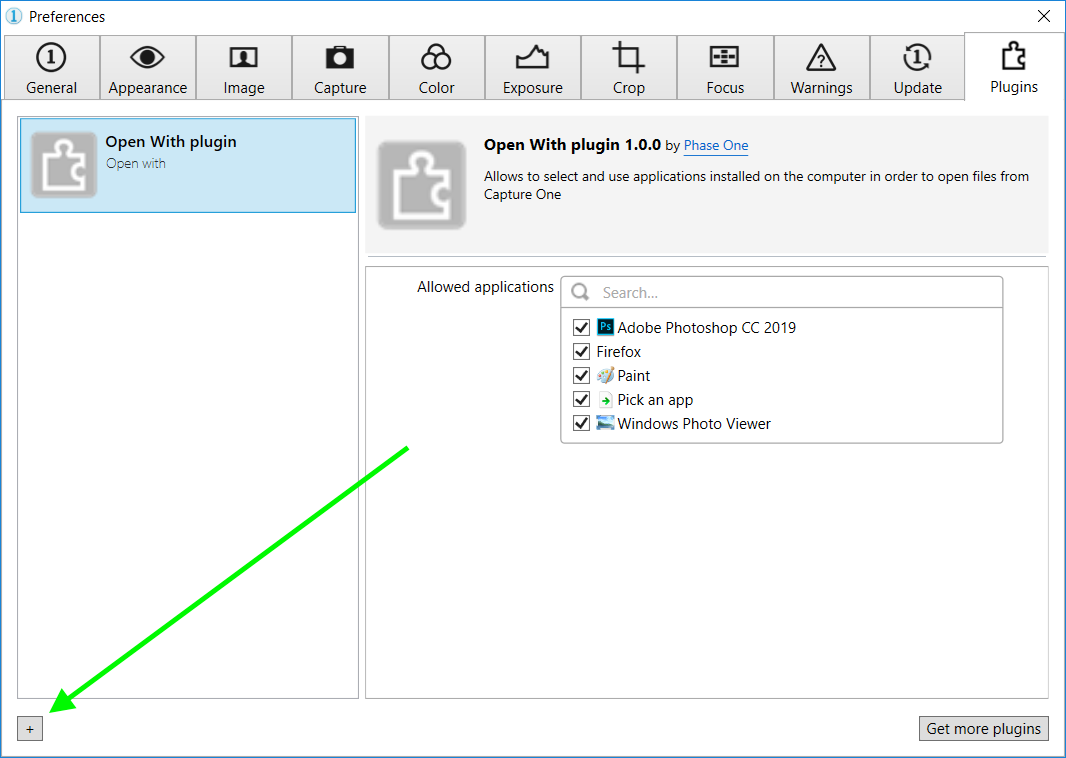Viewport: 1066px width, 758px height.
Task: Click the Paint palette icon
Action: point(605,375)
